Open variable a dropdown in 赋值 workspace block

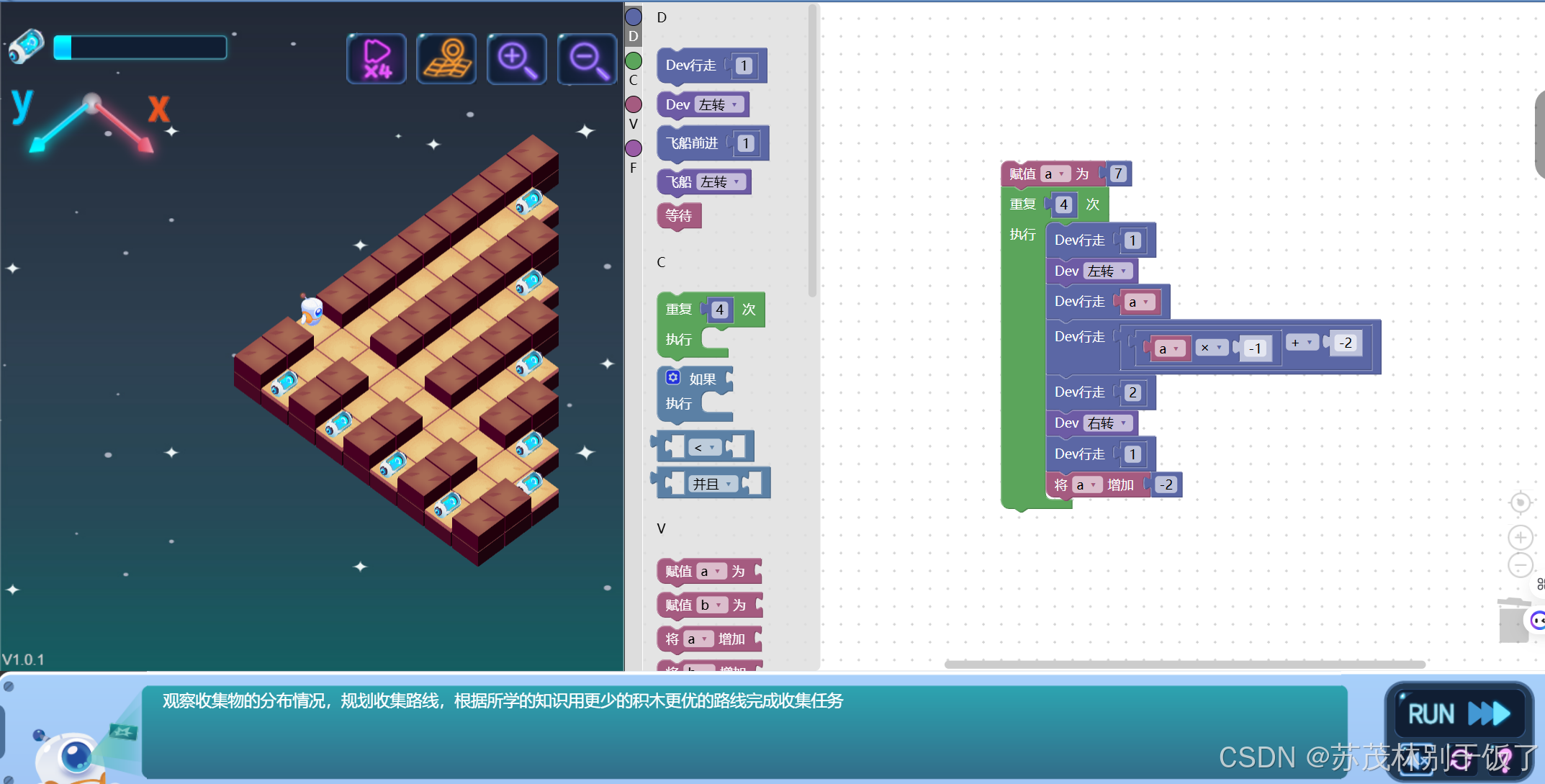pyautogui.click(x=1054, y=174)
